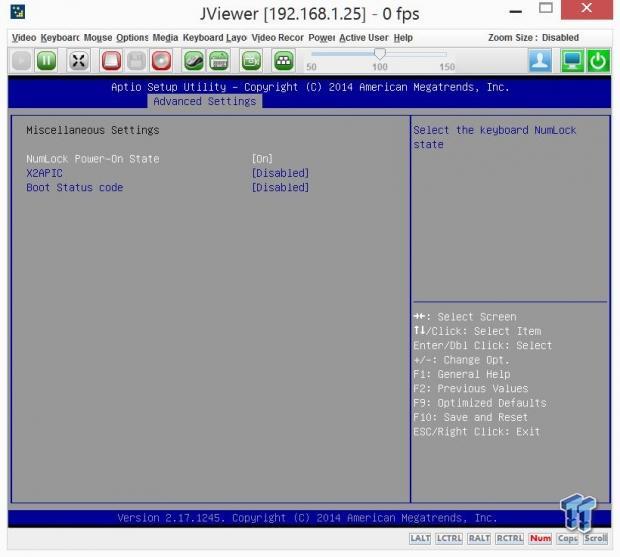Click the red hard disk redirection icon
This screenshot has width=620, height=557.
pos(111,61)
